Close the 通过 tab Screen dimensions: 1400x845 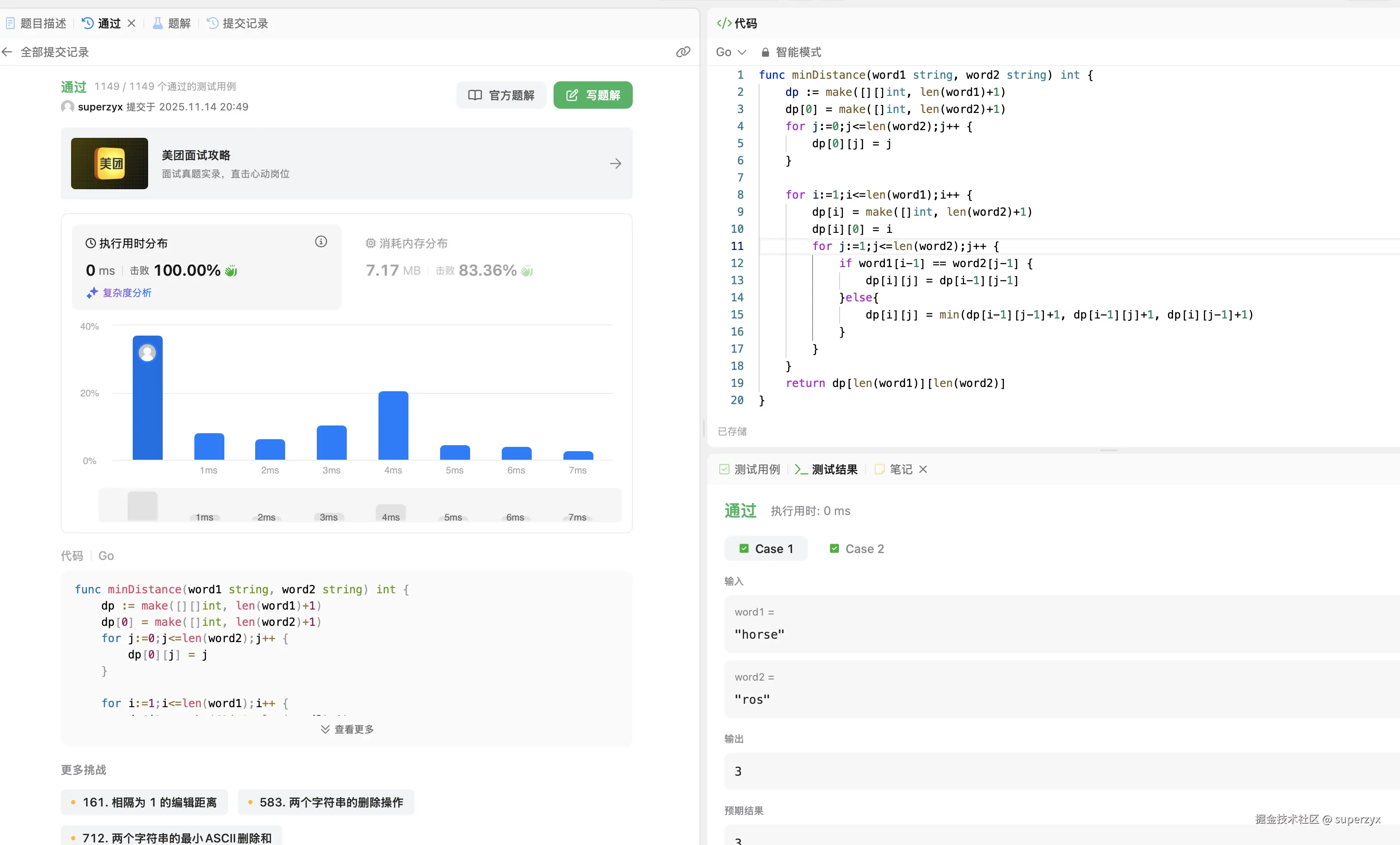[x=131, y=23]
